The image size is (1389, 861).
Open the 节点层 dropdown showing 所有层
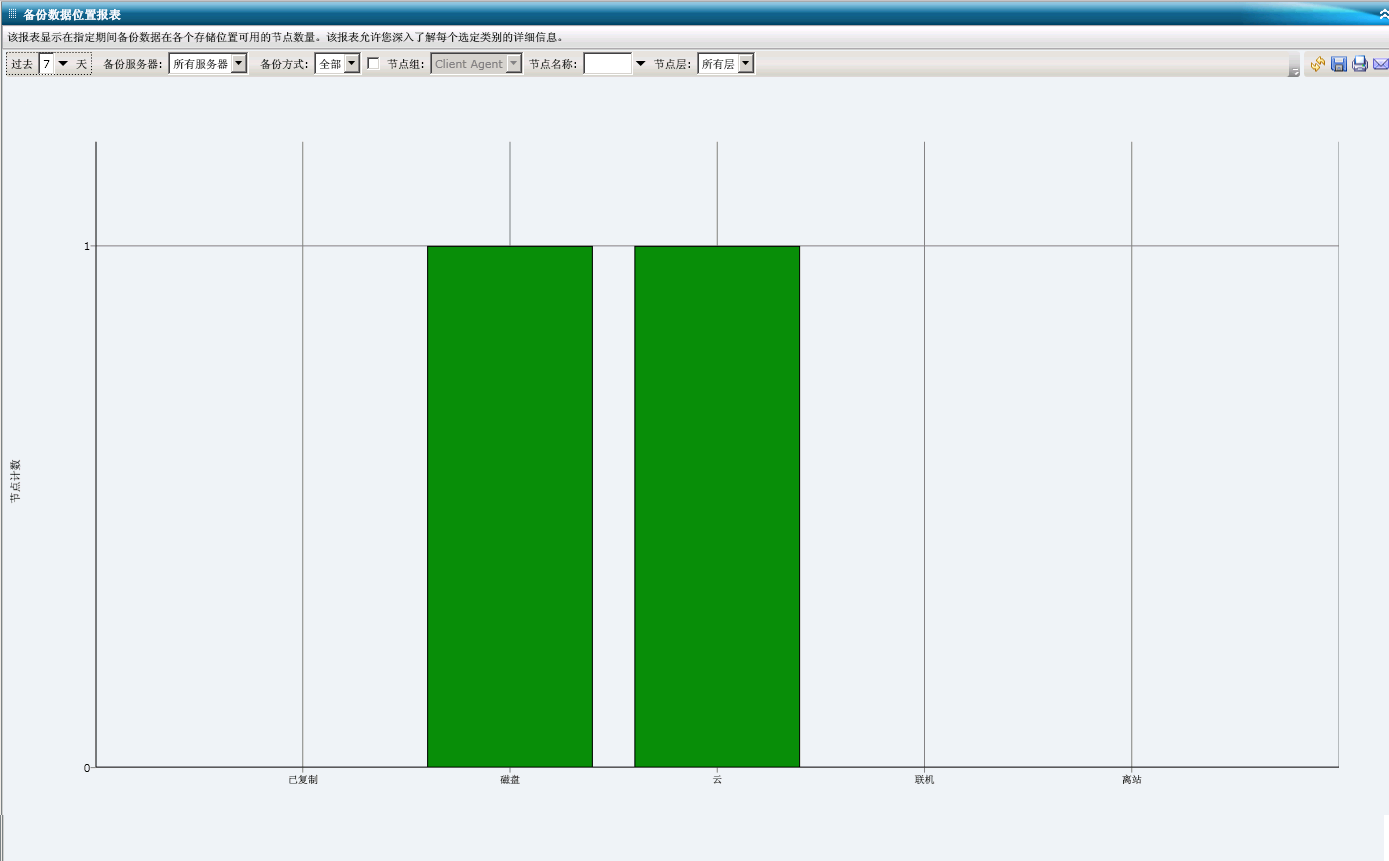coord(745,64)
